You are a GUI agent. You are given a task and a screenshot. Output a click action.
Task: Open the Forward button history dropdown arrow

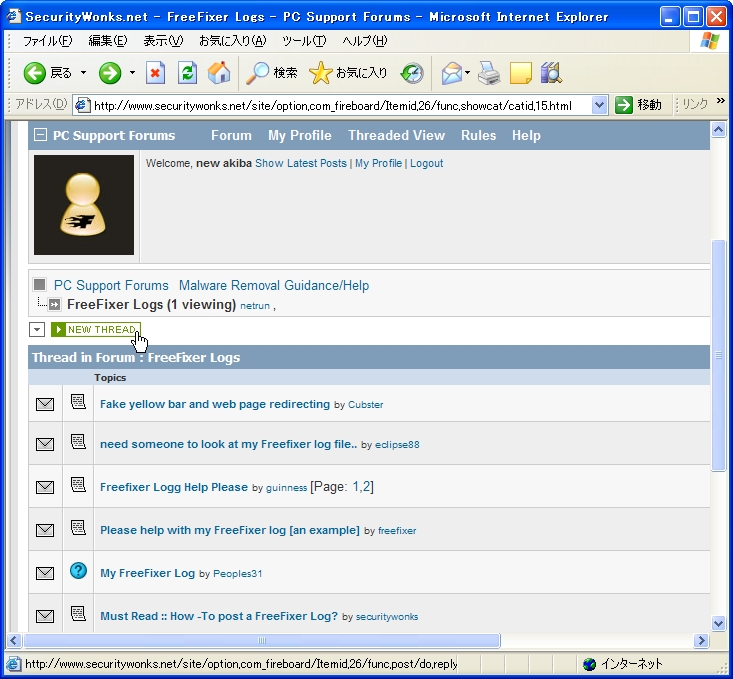(x=132, y=73)
